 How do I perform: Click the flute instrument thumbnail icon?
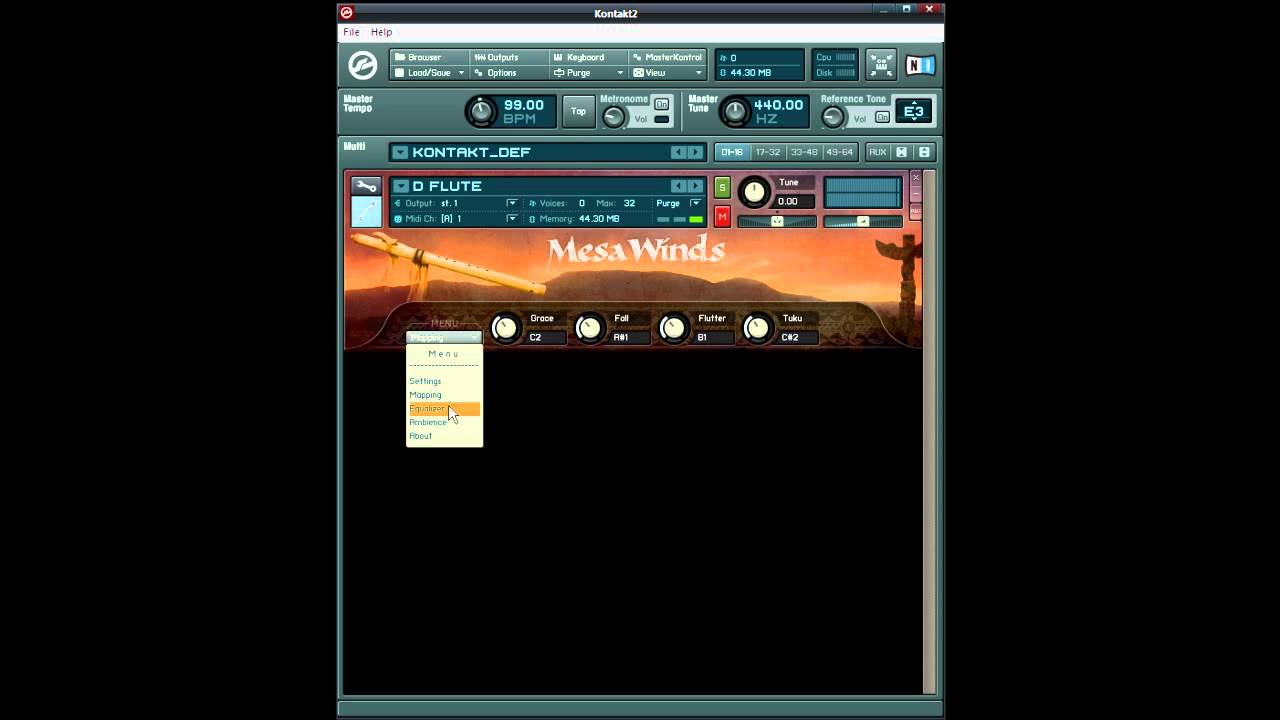(x=366, y=212)
